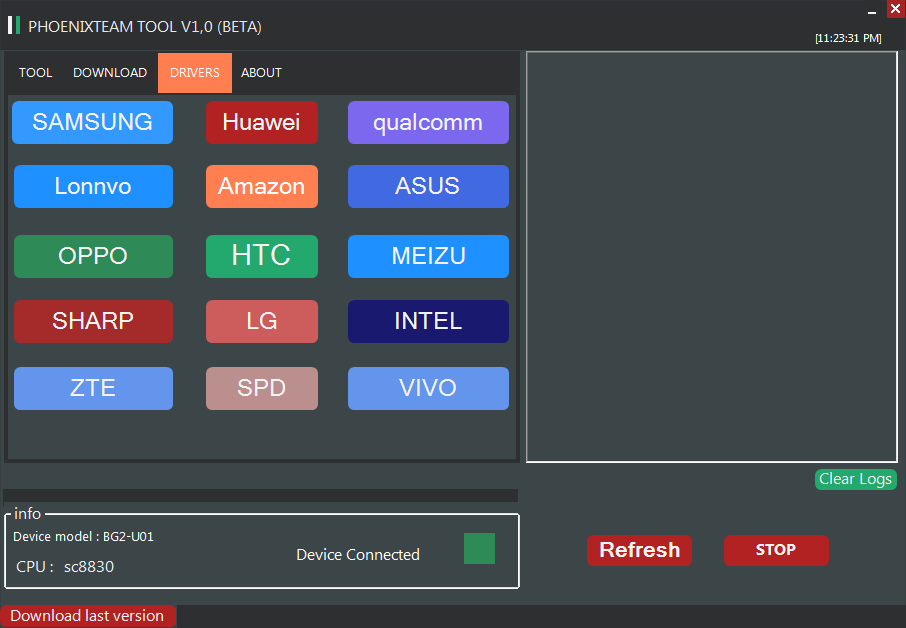Image resolution: width=906 pixels, height=628 pixels.
Task: Click the Download last version link
Action: pyautogui.click(x=87, y=616)
